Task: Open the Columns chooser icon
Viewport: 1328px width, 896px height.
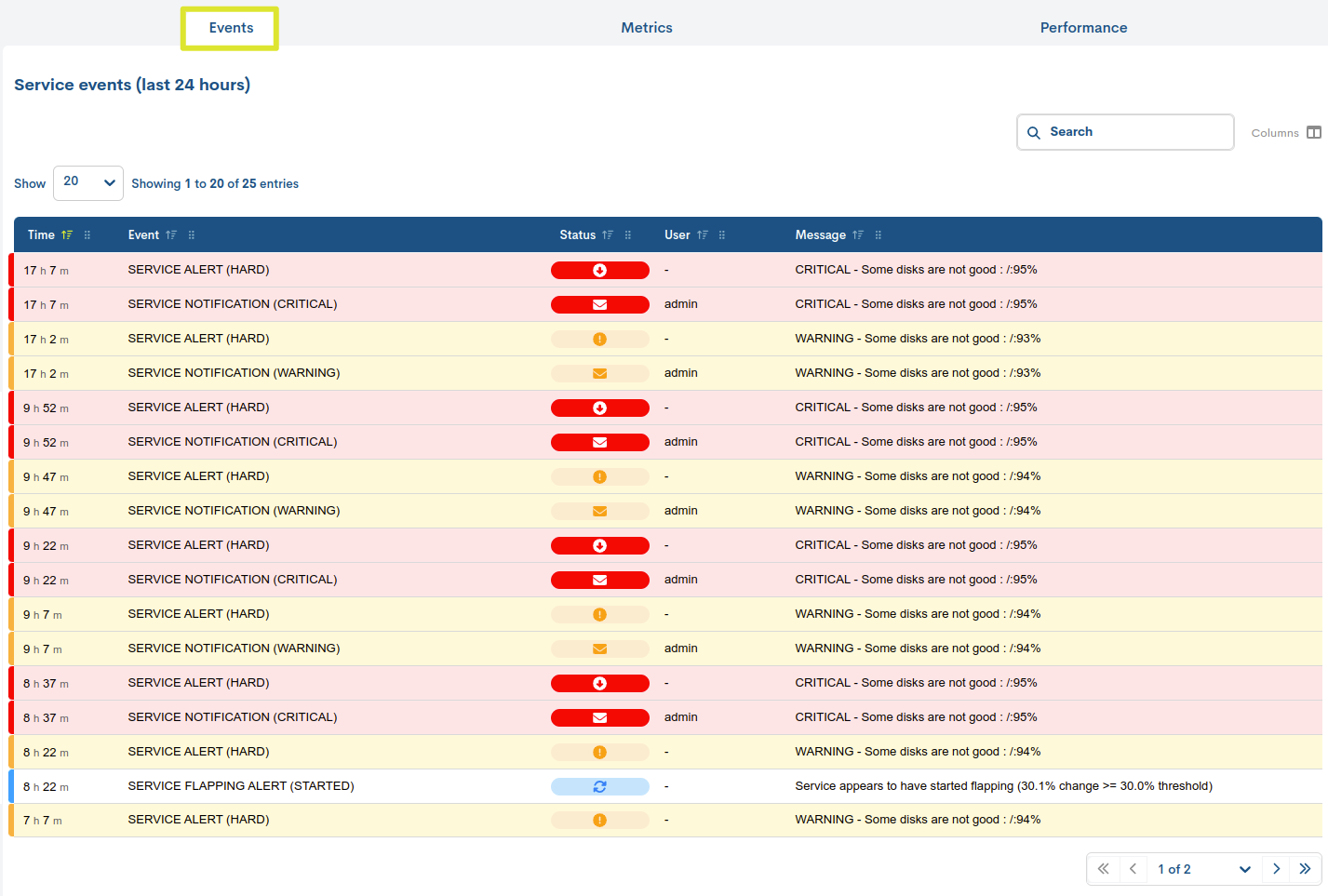Action: [1314, 133]
